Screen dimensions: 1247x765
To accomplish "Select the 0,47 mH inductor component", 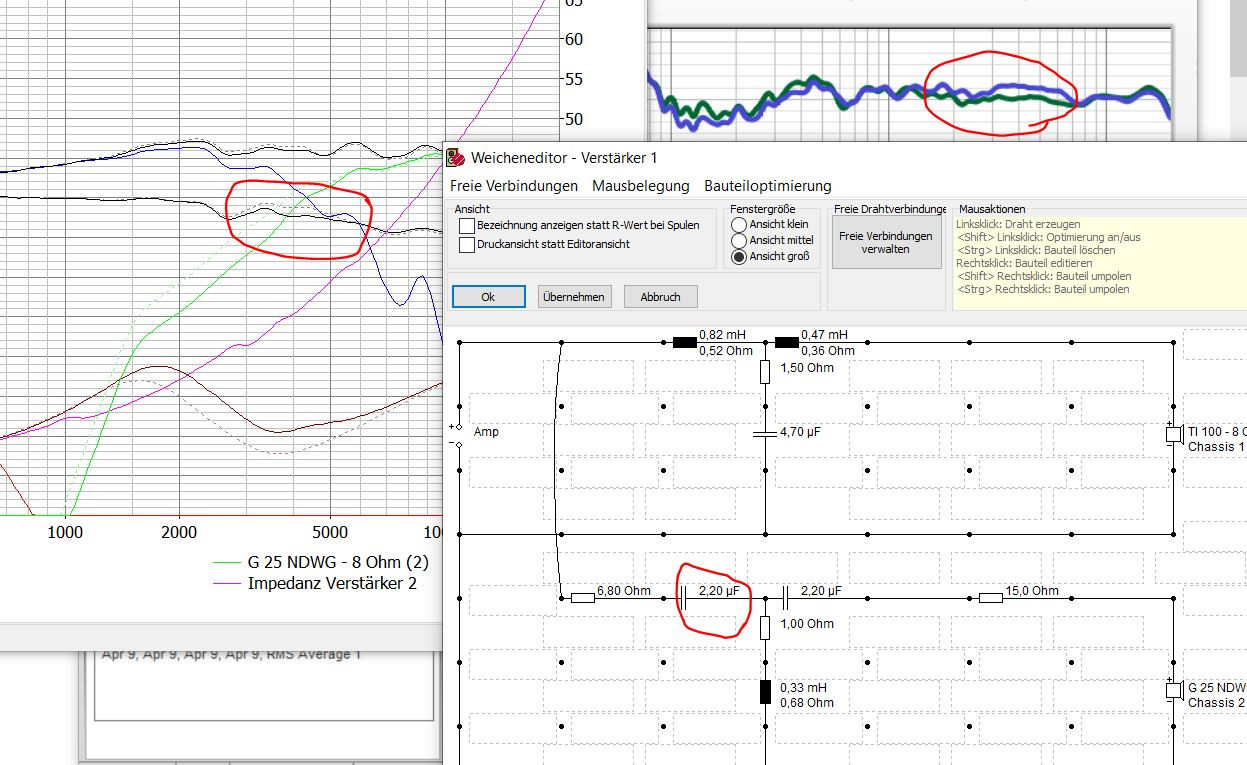I will (787, 342).
